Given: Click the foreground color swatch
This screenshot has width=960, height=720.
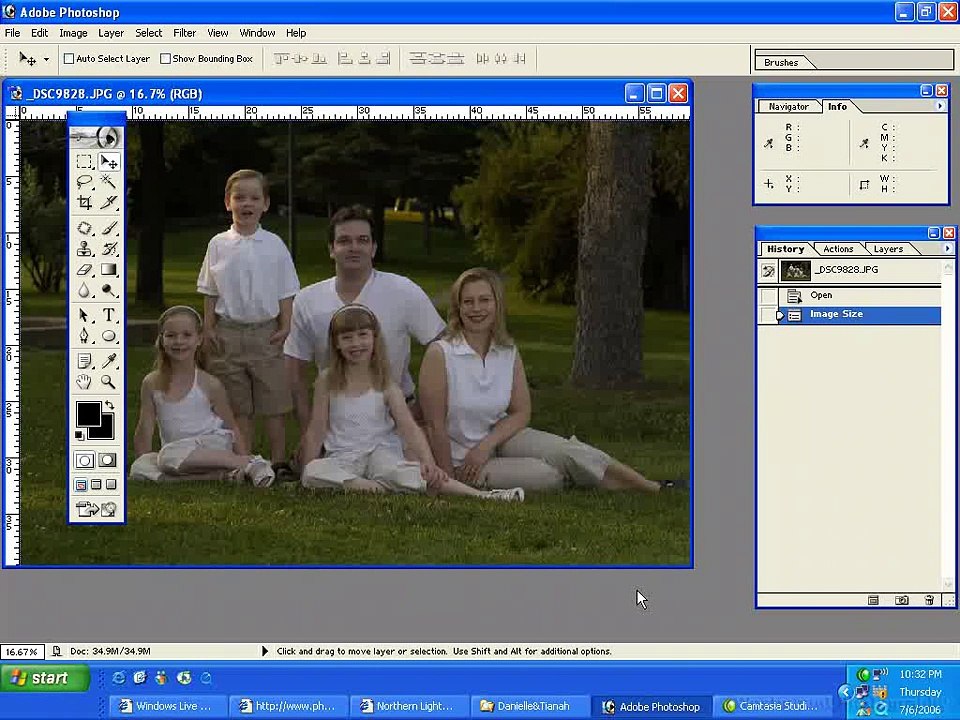Looking at the screenshot, I should pyautogui.click(x=88, y=414).
